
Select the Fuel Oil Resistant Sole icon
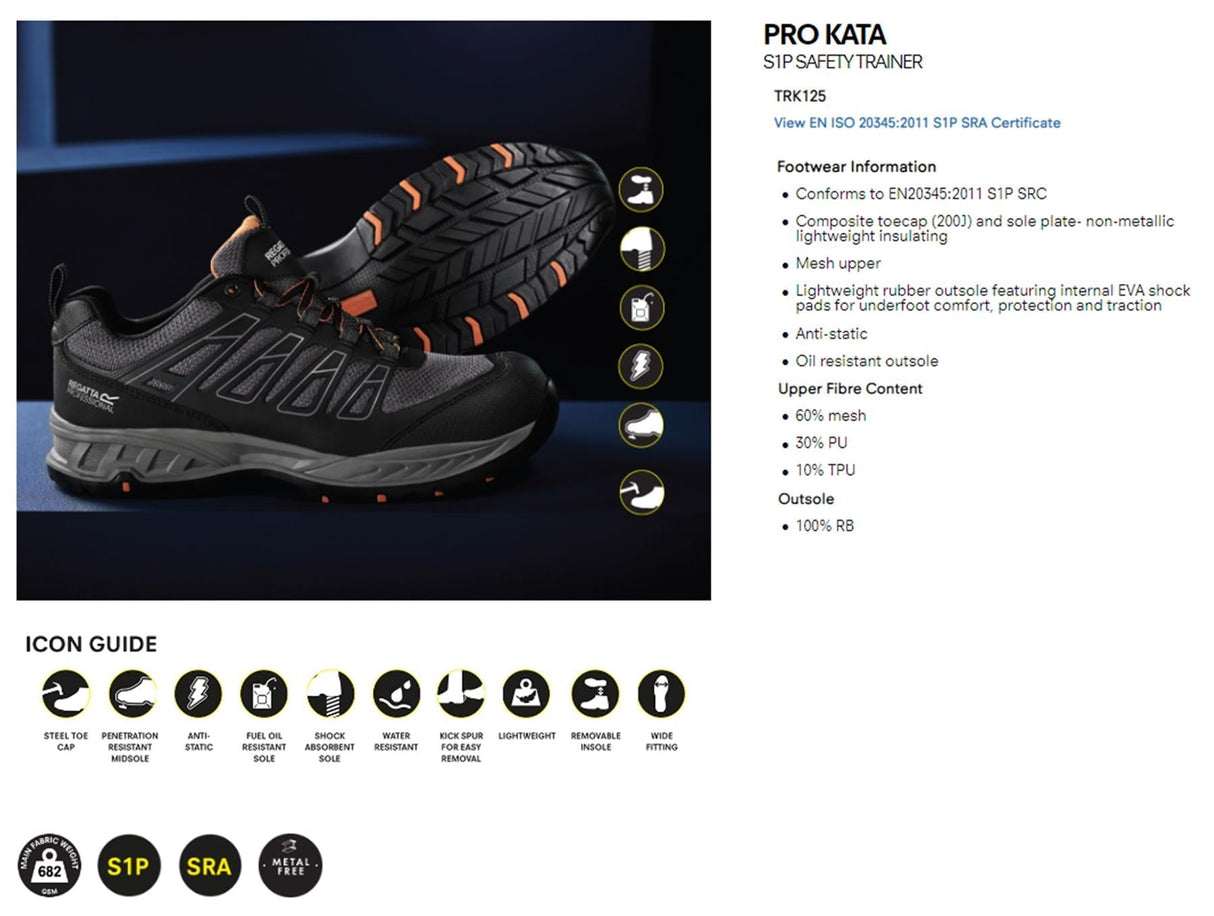click(264, 694)
